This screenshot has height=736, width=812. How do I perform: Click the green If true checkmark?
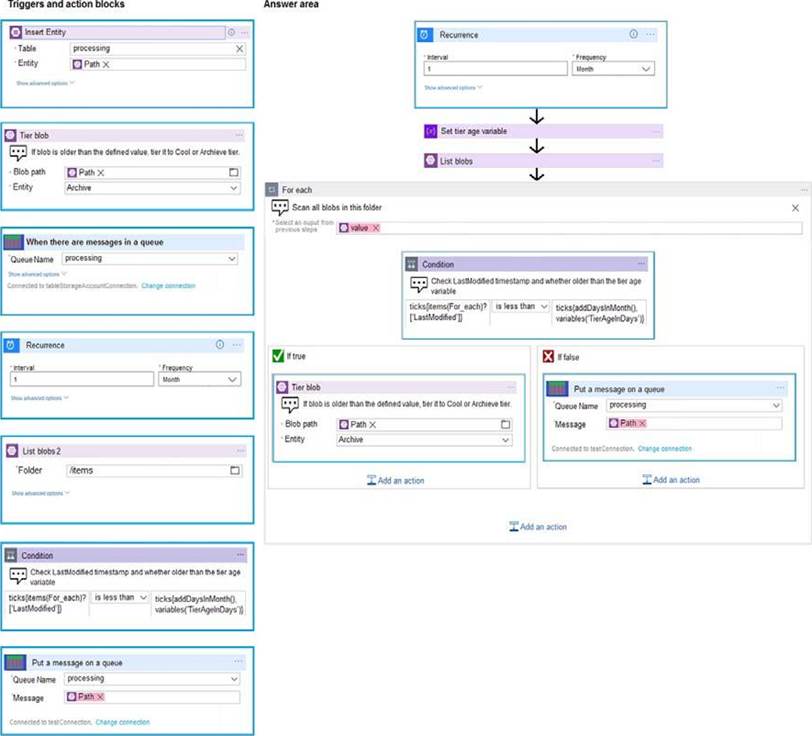pyautogui.click(x=278, y=356)
